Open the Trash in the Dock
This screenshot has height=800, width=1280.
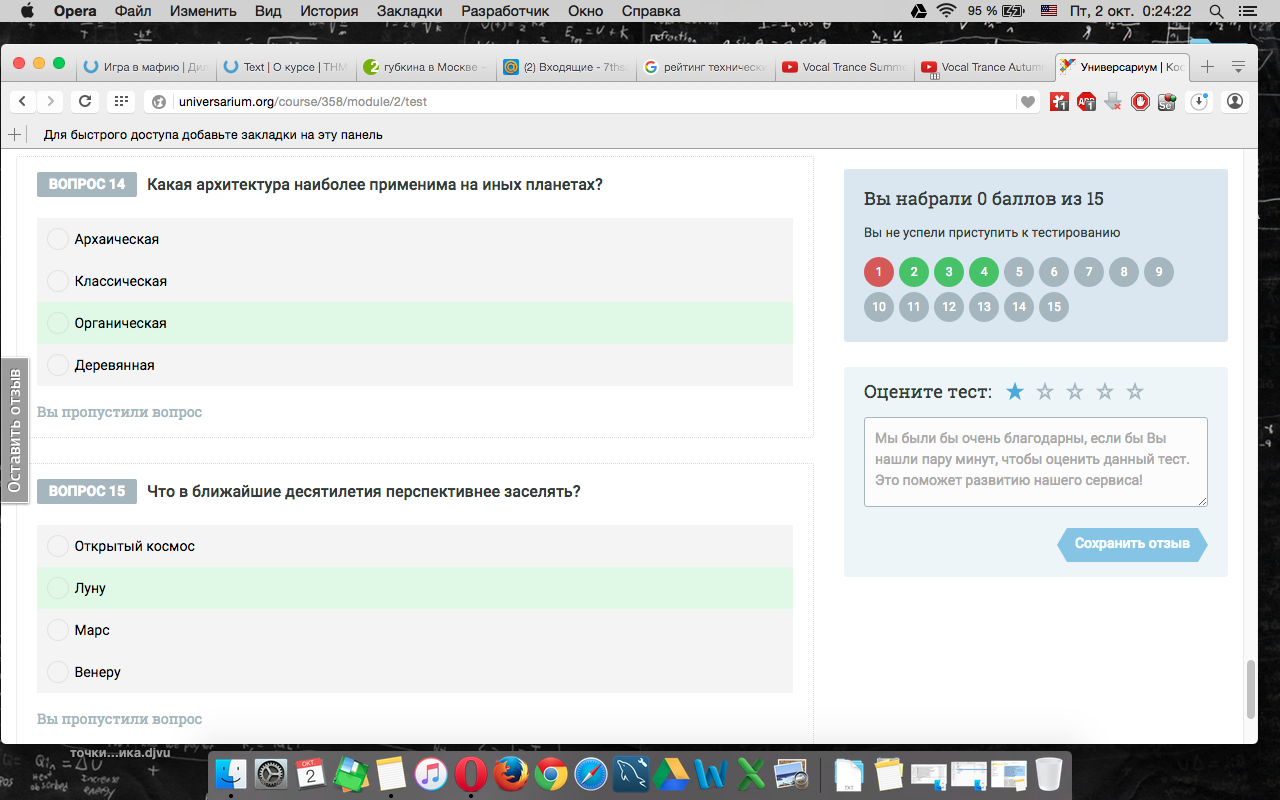point(1049,773)
